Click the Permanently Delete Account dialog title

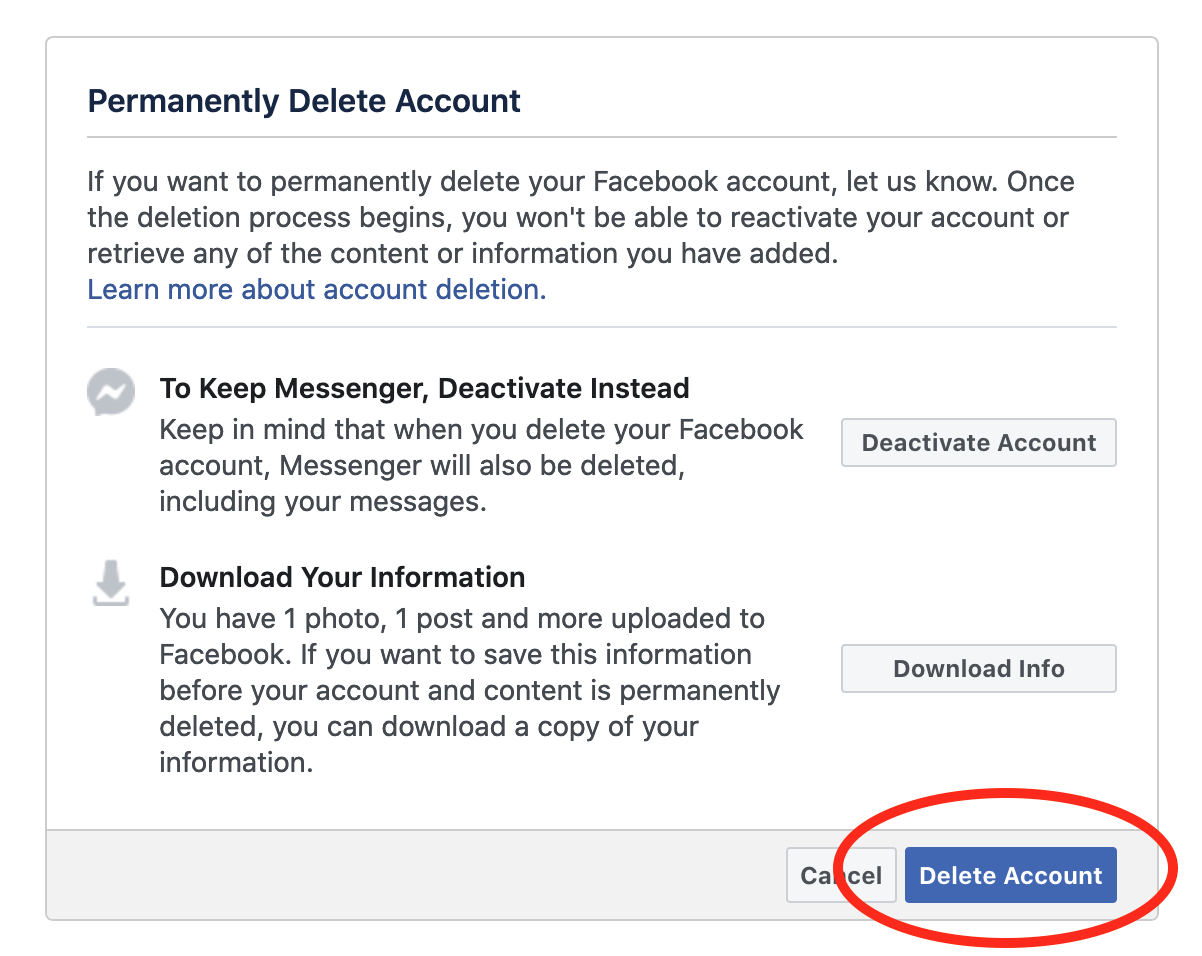coord(305,101)
